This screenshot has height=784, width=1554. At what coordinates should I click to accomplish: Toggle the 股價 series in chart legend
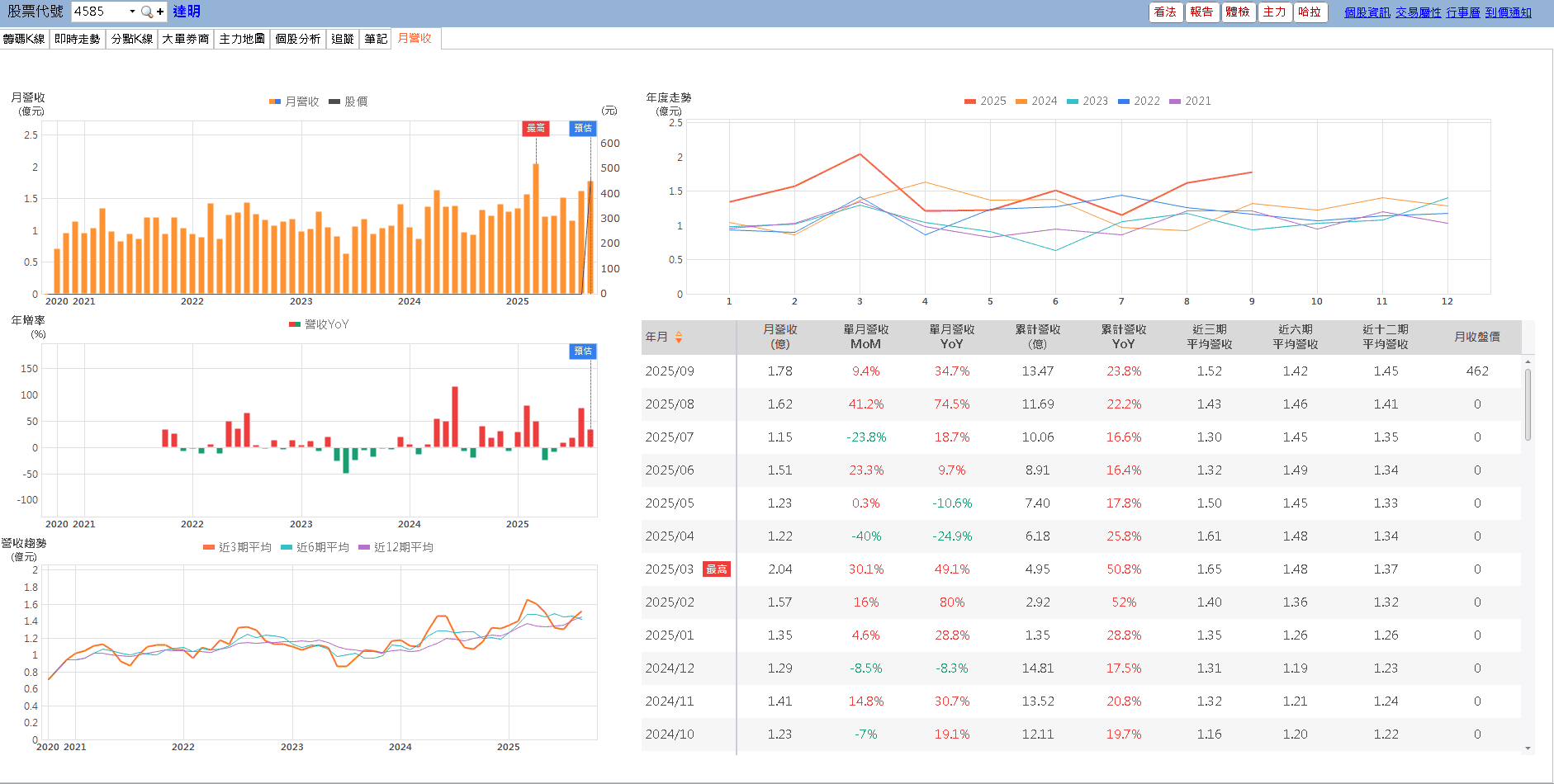[x=348, y=102]
